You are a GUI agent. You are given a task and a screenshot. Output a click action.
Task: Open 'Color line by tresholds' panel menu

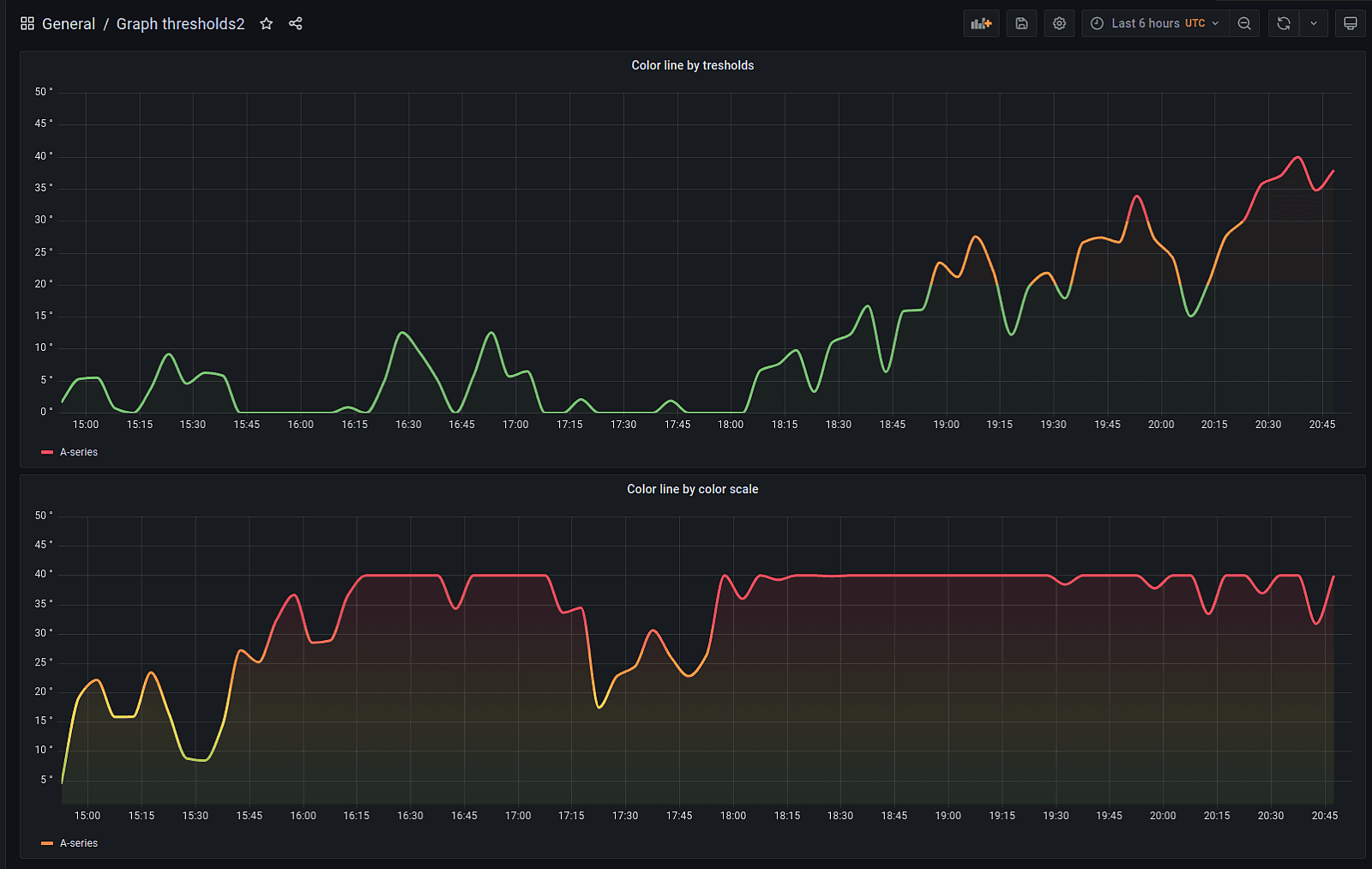(692, 65)
